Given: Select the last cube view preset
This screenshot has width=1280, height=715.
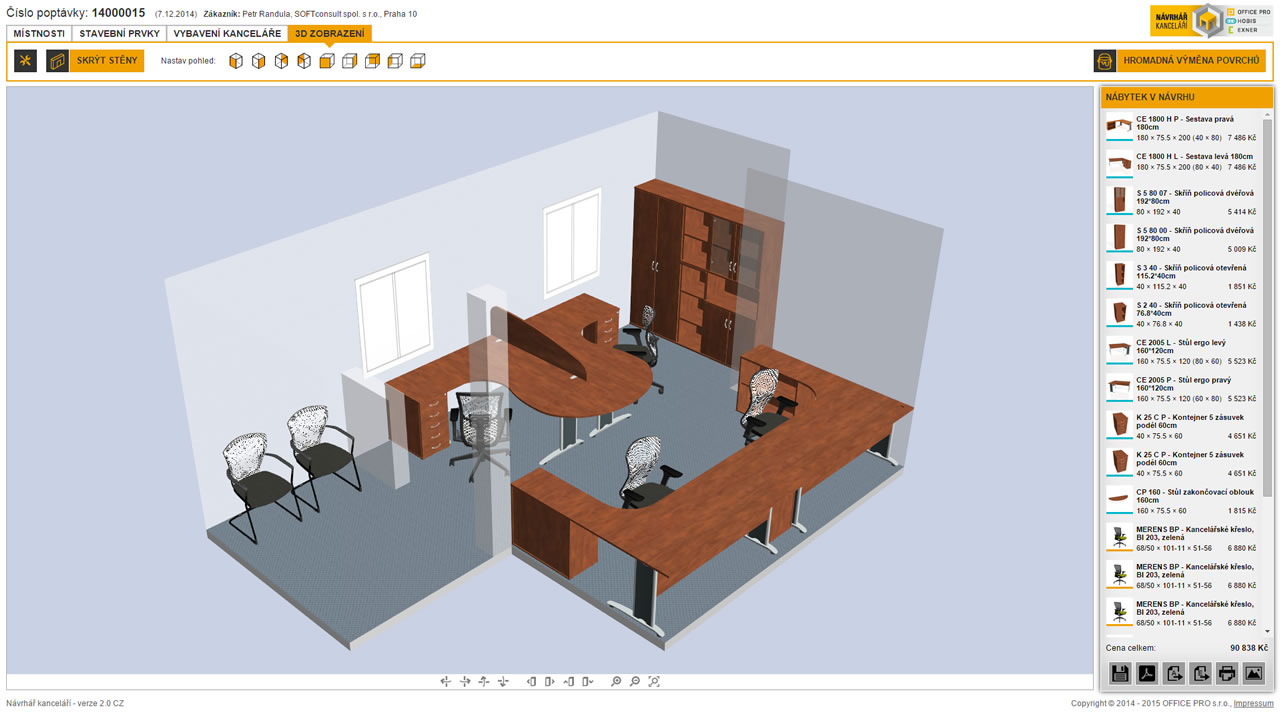Looking at the screenshot, I should (x=417, y=61).
